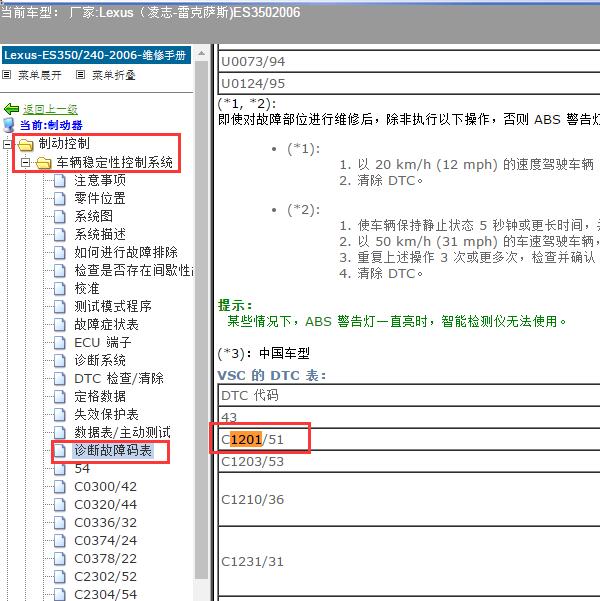Select the 诊断故障码表 entry
Image resolution: width=600 pixels, height=601 pixels.
113,450
